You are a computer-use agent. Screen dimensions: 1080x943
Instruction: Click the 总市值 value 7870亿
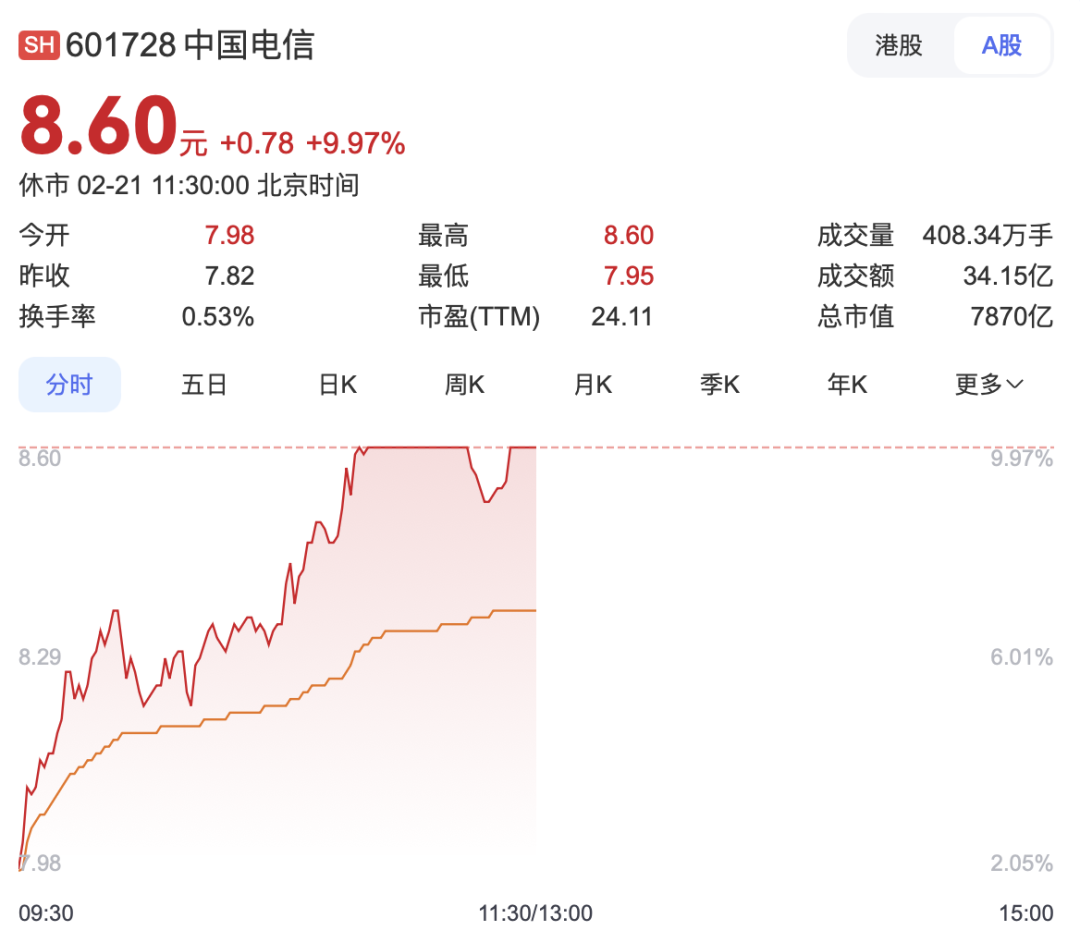(1012, 317)
